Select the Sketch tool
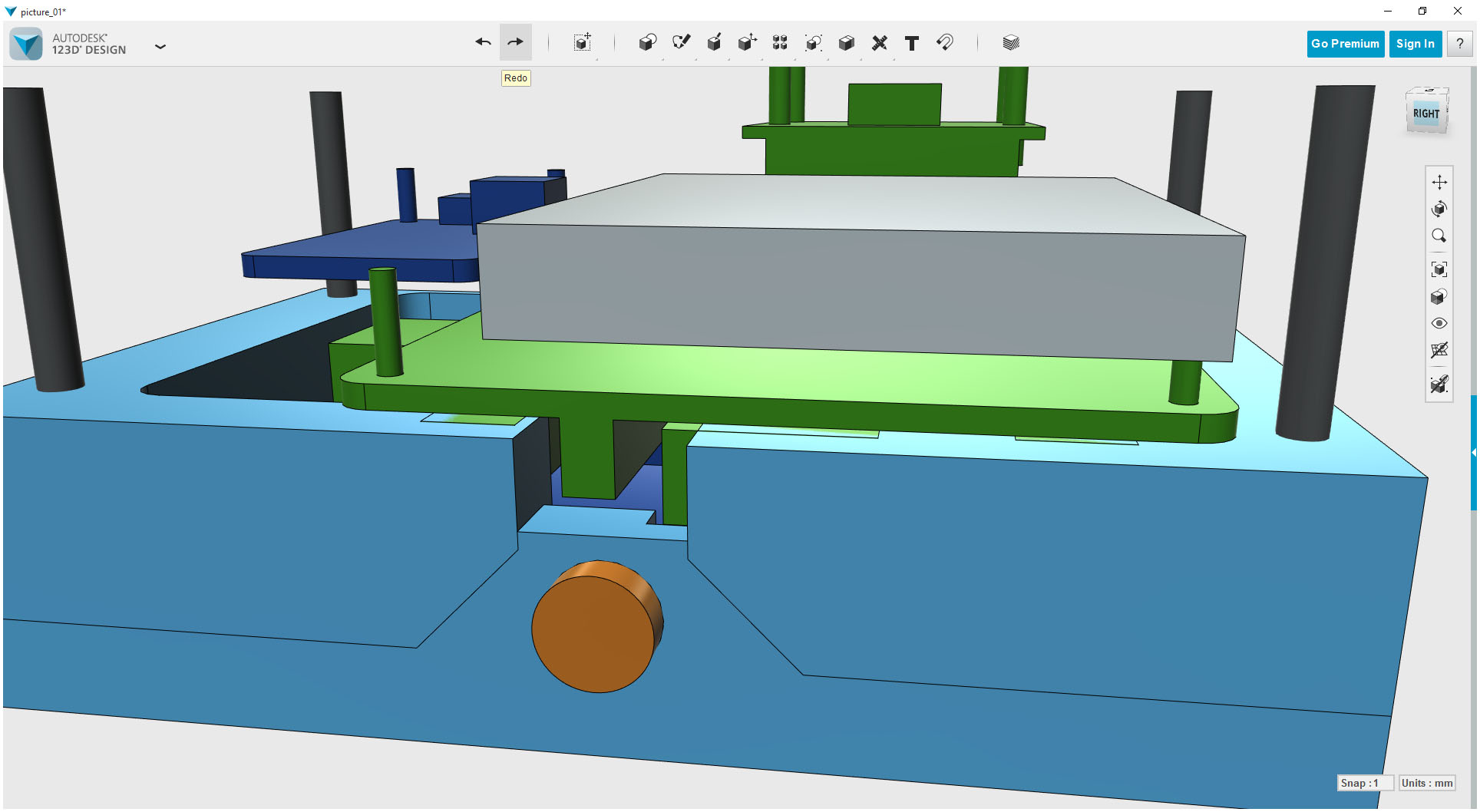This screenshot has height=812, width=1480. point(681,43)
